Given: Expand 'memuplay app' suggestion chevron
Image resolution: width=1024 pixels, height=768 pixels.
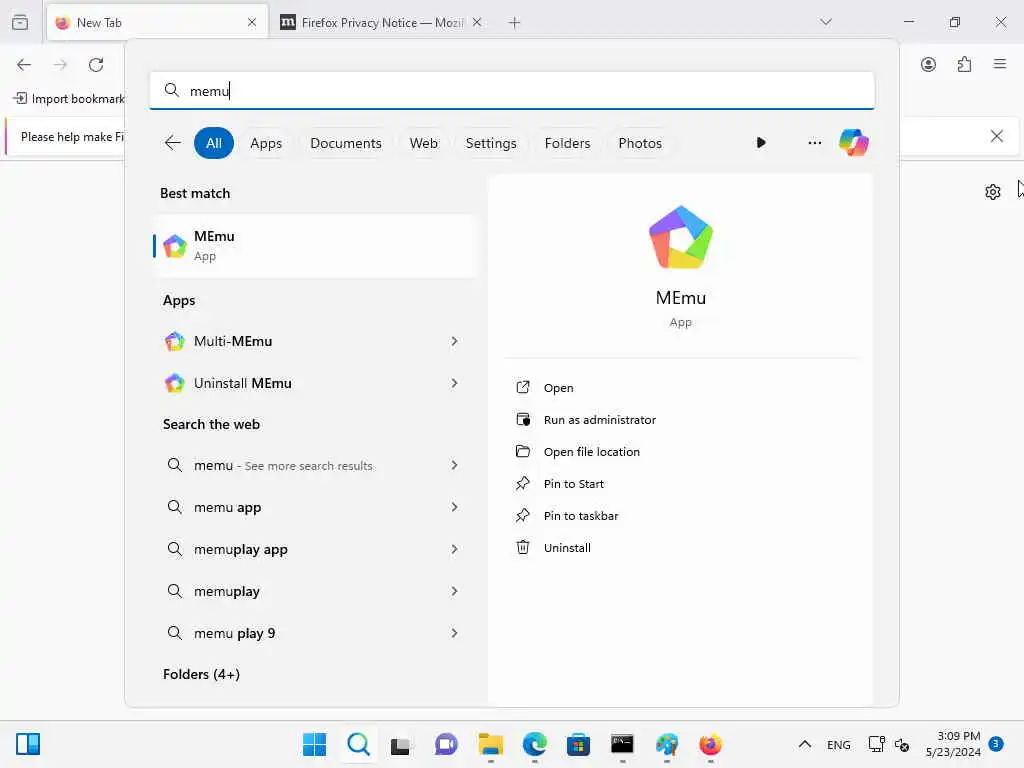Looking at the screenshot, I should pos(454,549).
